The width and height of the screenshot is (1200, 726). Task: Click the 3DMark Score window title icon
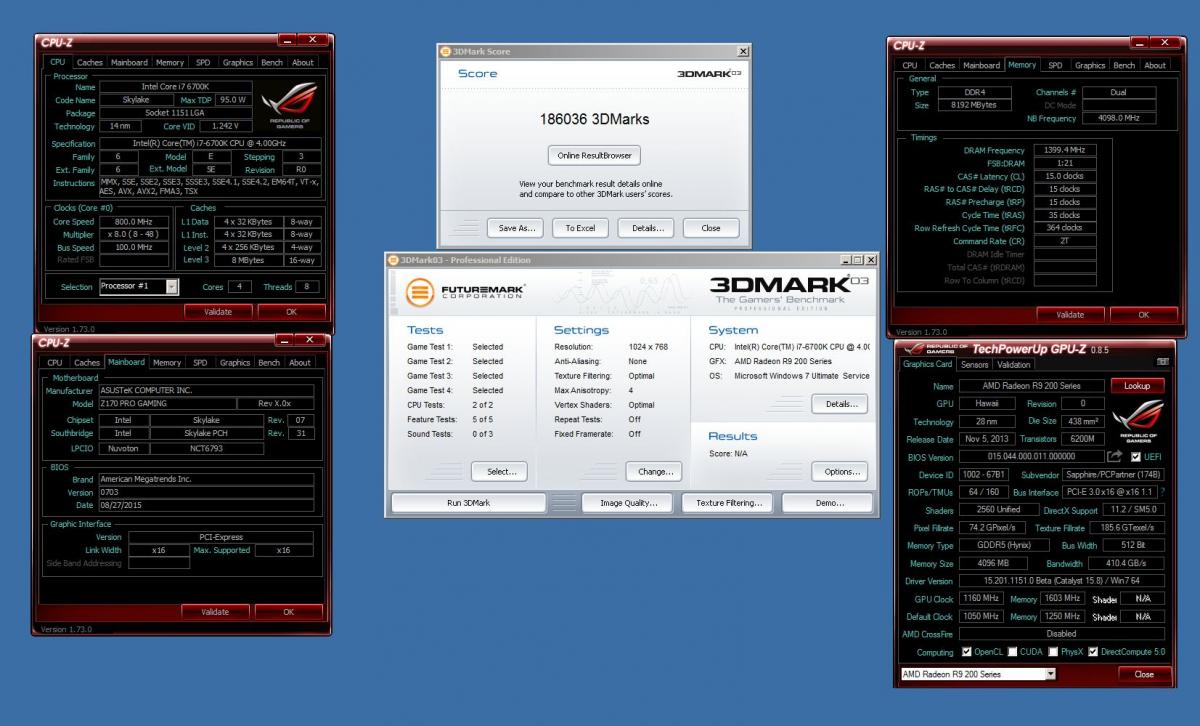tap(445, 50)
